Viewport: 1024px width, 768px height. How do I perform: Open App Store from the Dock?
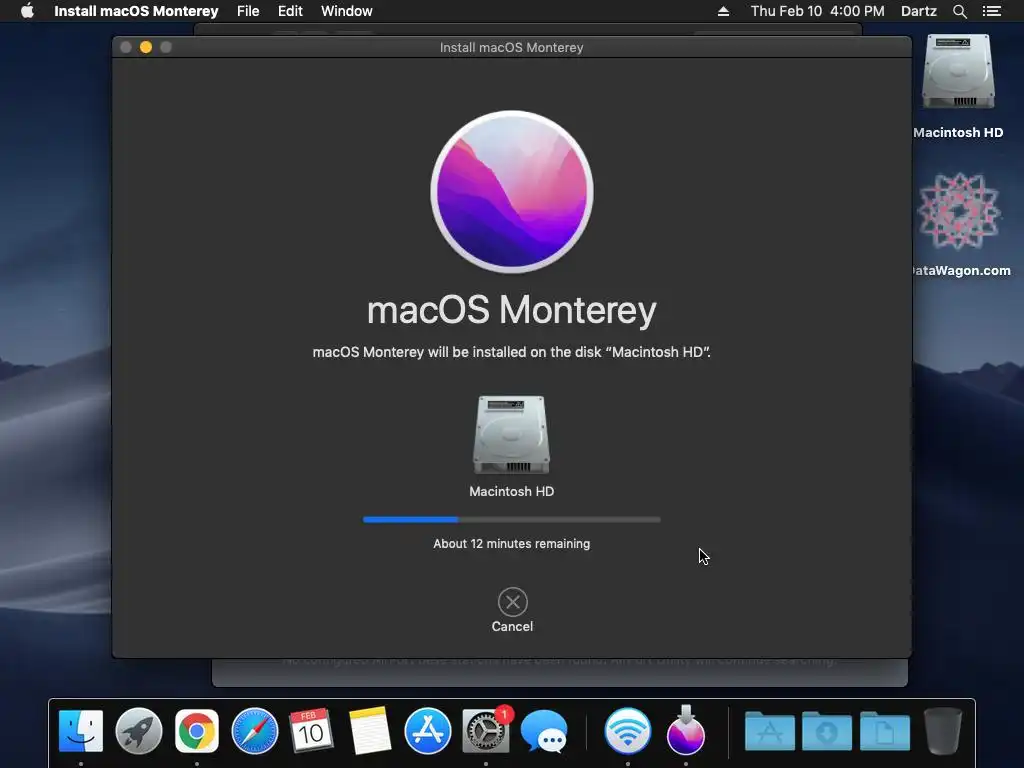coord(427,731)
